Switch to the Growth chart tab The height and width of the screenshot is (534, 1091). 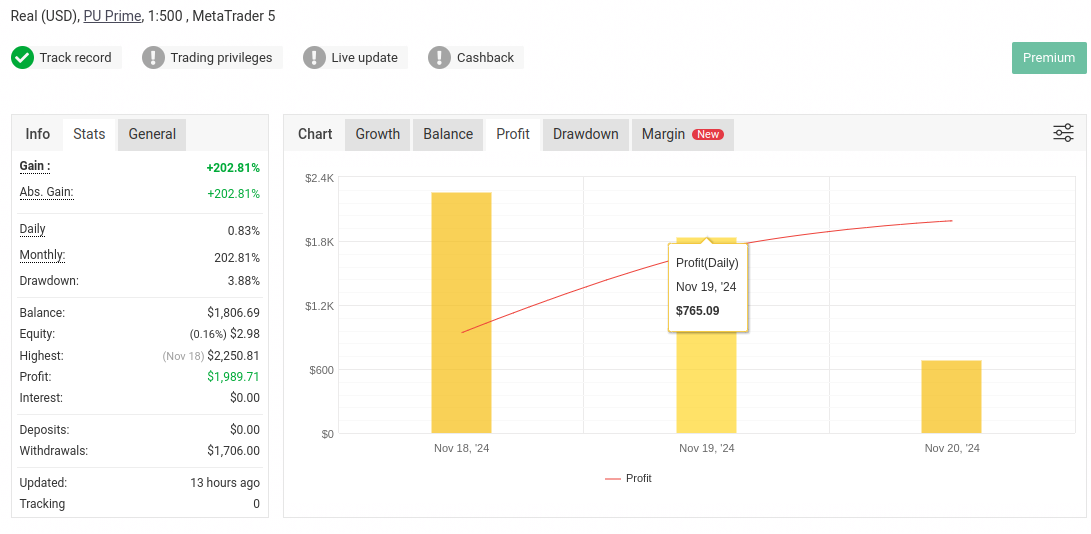377,134
